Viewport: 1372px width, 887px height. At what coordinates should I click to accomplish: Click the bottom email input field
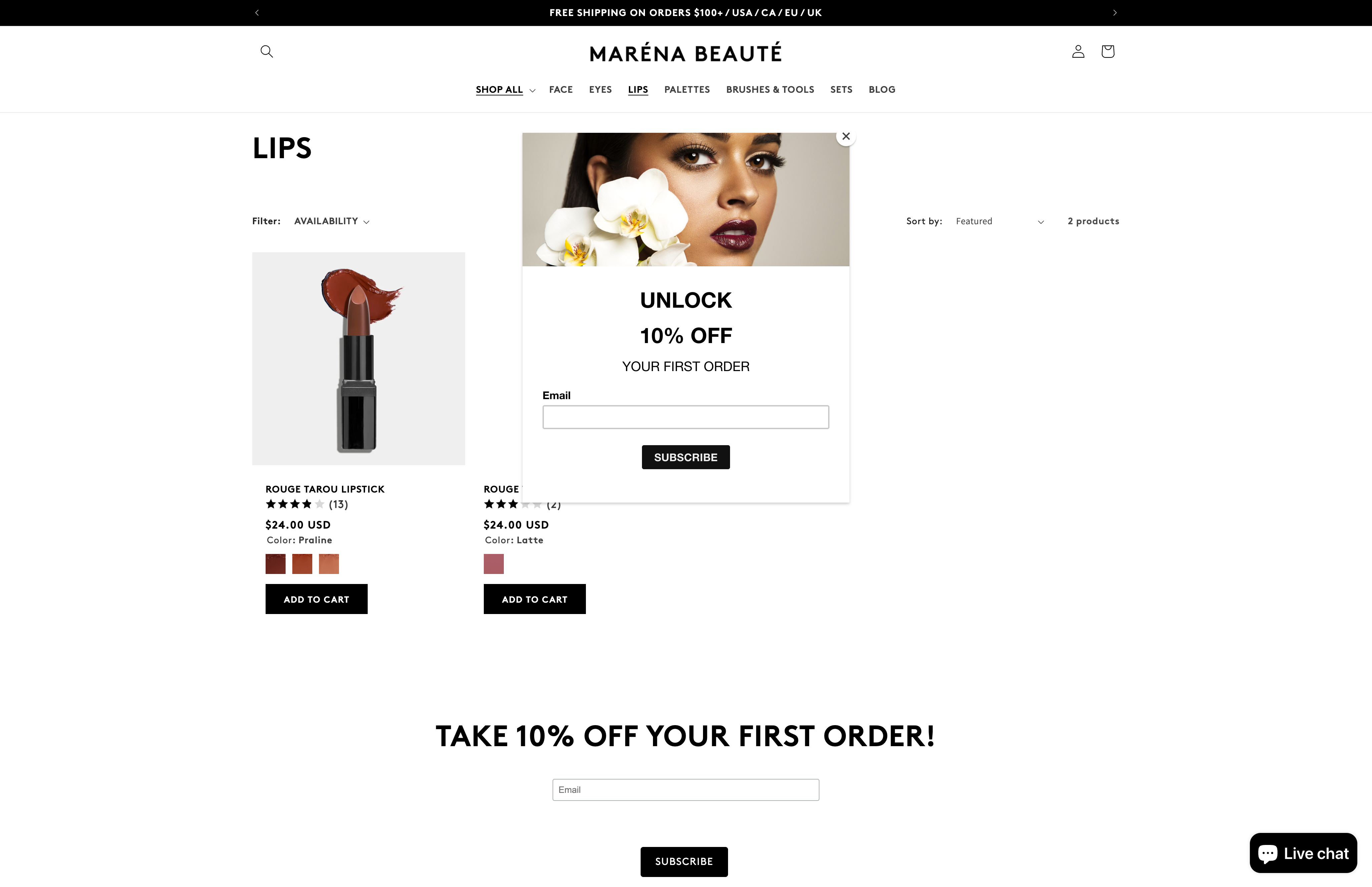click(x=685, y=790)
